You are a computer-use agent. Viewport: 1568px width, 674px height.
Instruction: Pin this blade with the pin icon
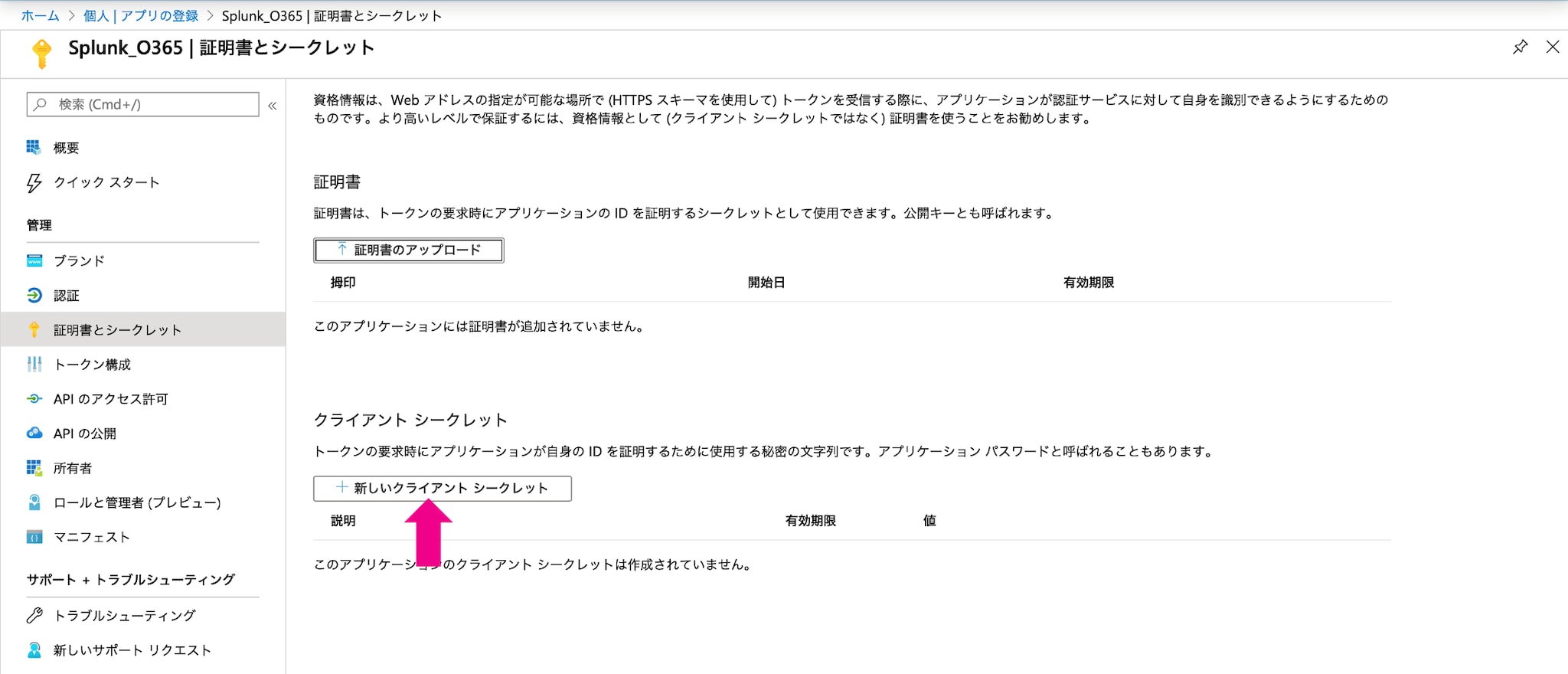pyautogui.click(x=1520, y=47)
